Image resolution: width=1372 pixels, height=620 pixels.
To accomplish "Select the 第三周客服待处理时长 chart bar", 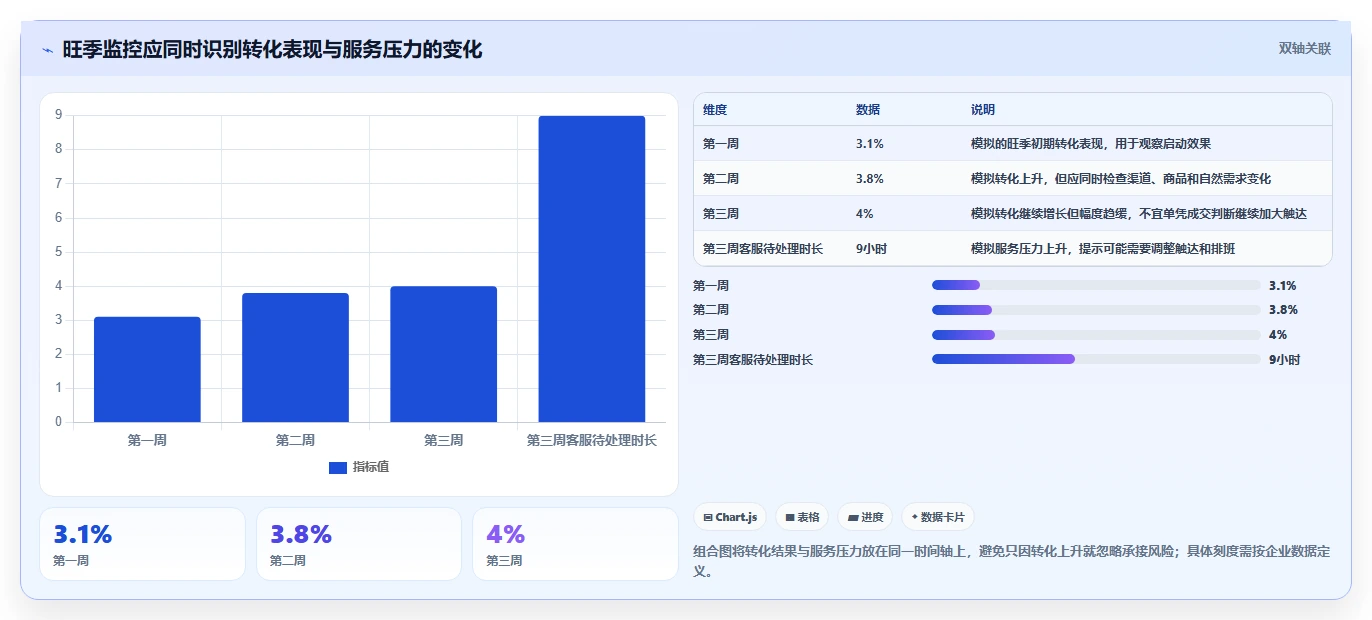I will [x=592, y=269].
